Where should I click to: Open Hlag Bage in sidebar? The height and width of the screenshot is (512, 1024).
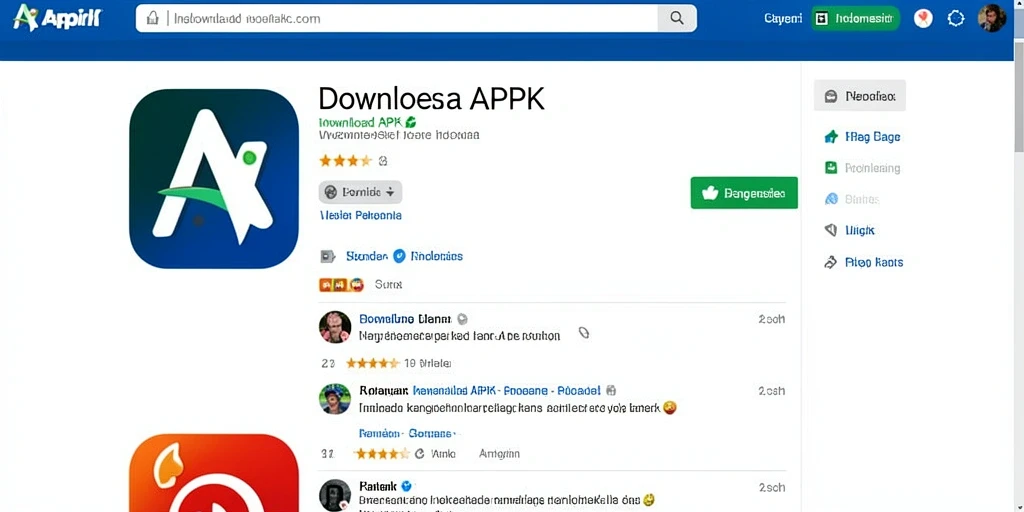[x=872, y=136]
